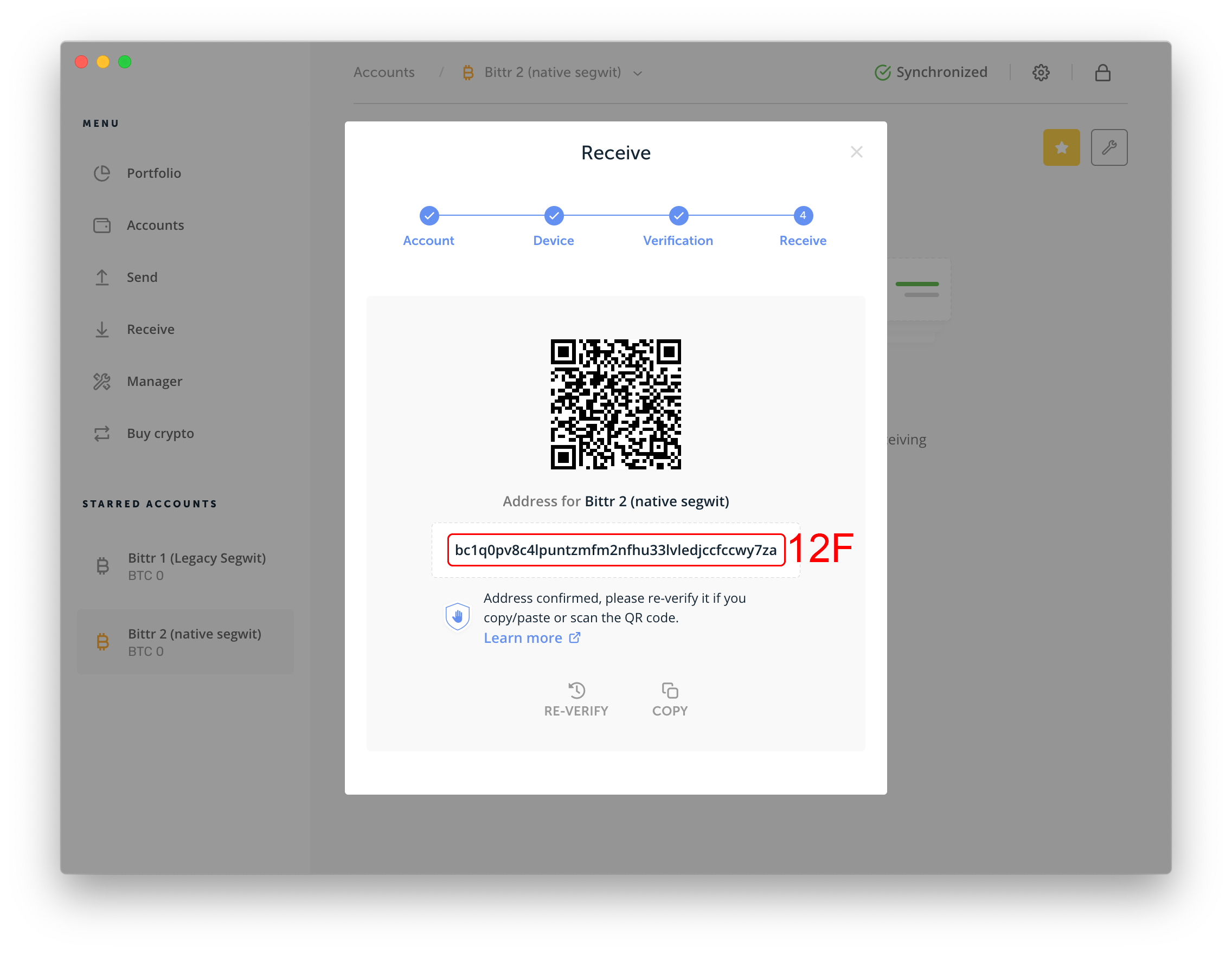Click the QR code image

click(615, 404)
